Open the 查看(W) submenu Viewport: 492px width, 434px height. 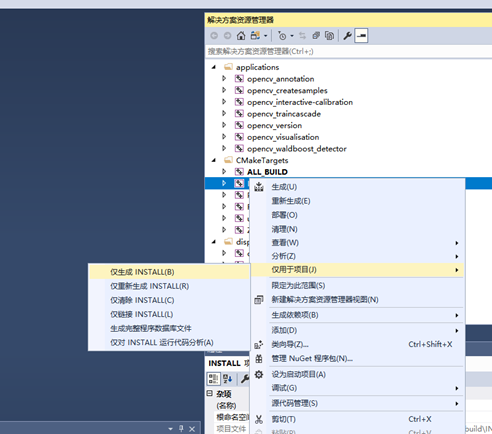[357, 243]
